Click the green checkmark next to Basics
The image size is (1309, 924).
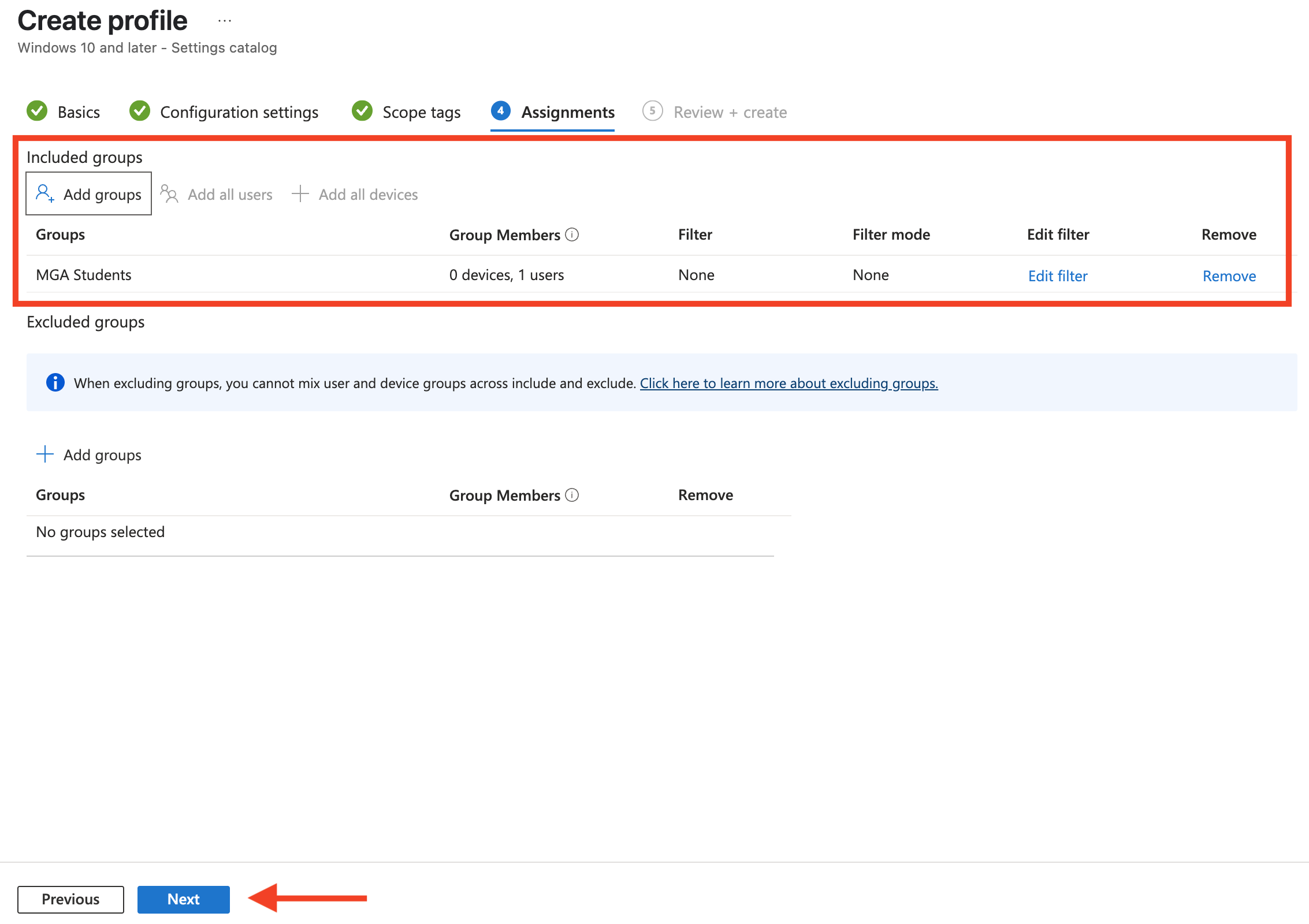(38, 111)
